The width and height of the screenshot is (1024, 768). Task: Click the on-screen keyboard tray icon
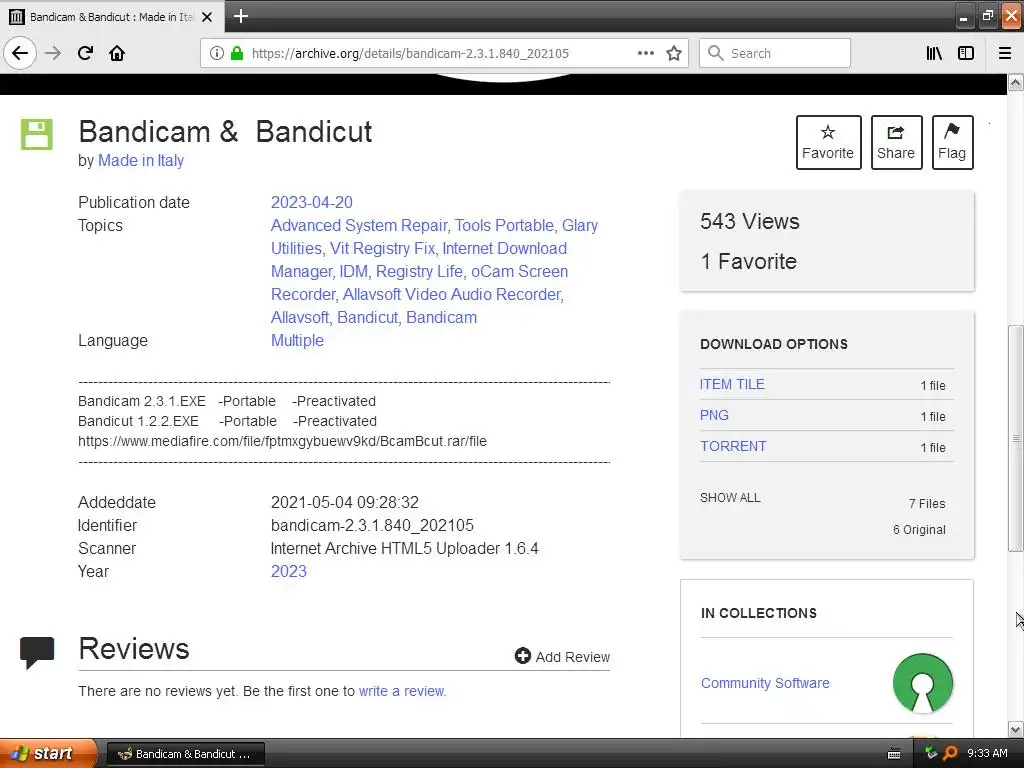coord(894,754)
